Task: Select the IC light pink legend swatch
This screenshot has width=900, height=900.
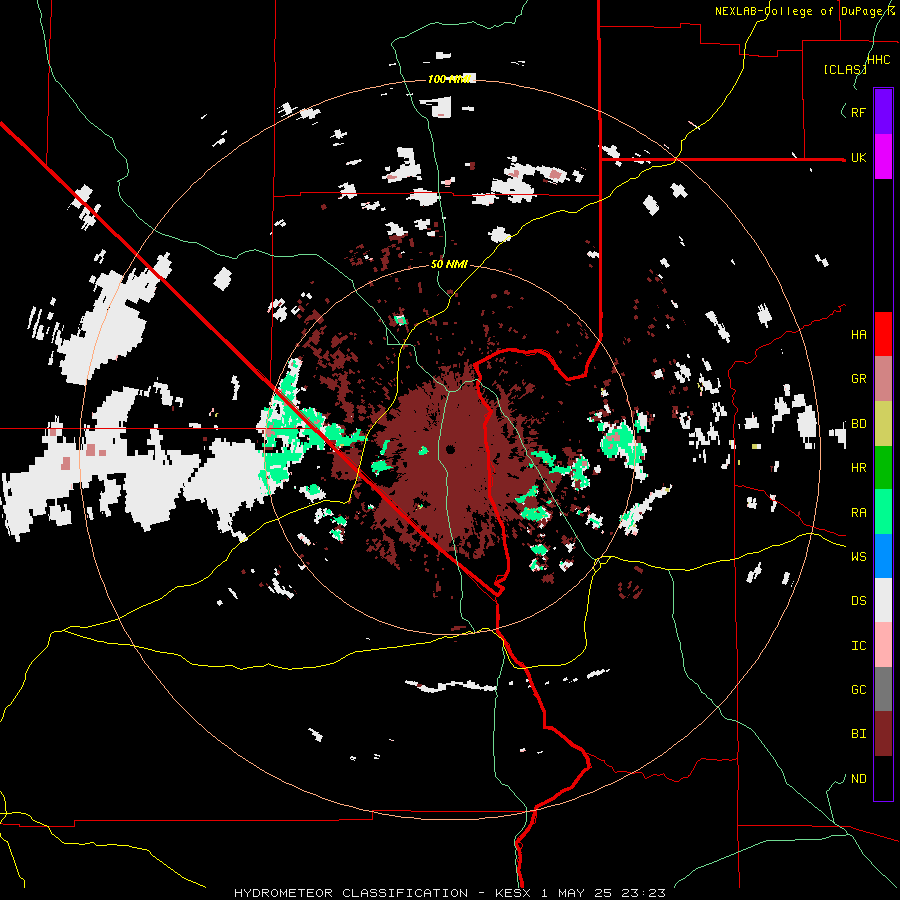Action: pos(883,645)
